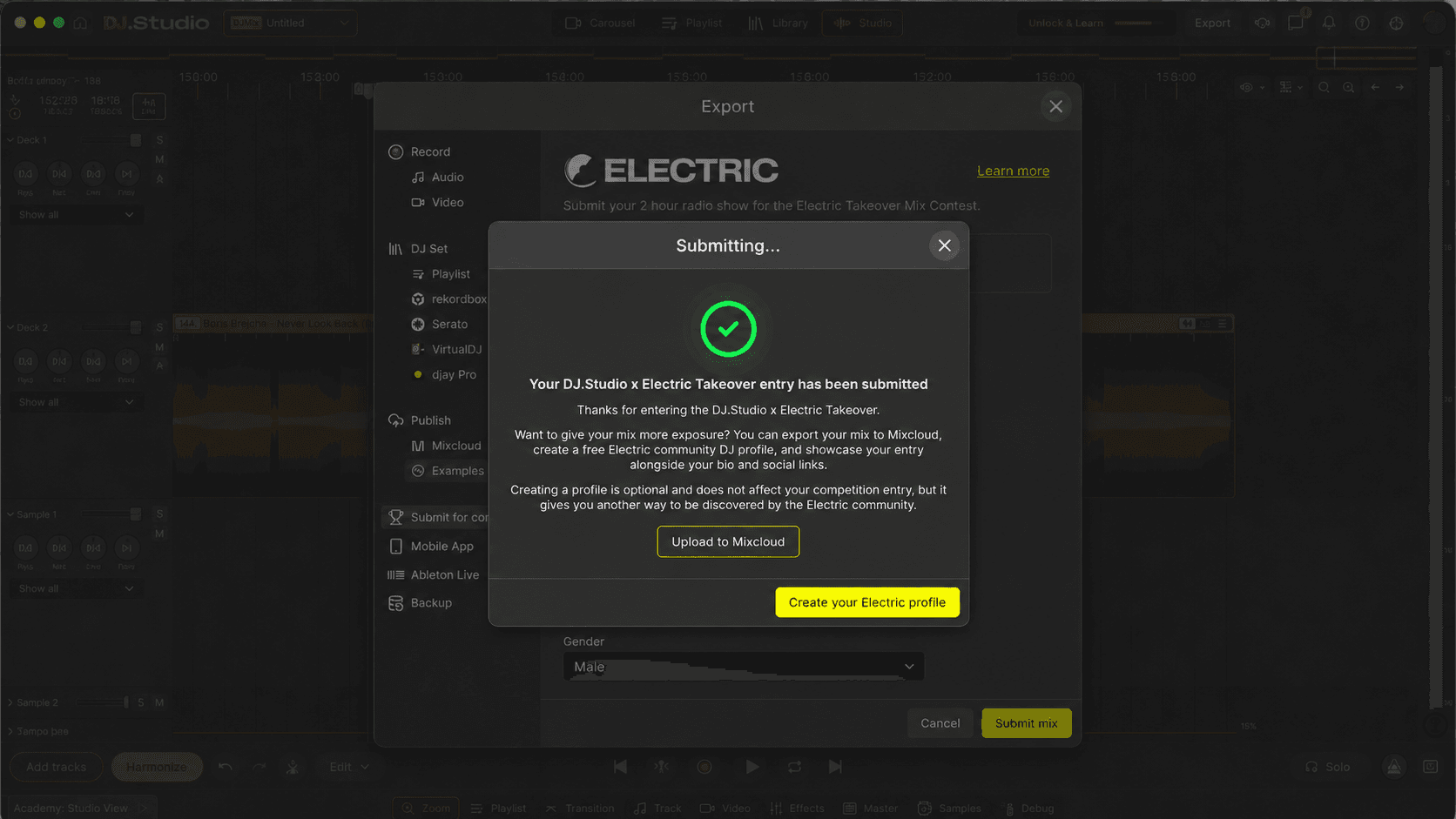Toggle Solo for Deck 2
The height and width of the screenshot is (819, 1456).
click(159, 328)
